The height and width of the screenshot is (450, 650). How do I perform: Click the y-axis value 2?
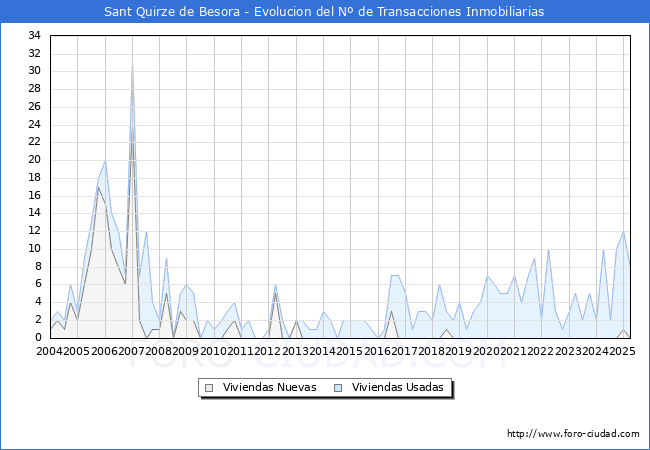[x=38, y=319]
